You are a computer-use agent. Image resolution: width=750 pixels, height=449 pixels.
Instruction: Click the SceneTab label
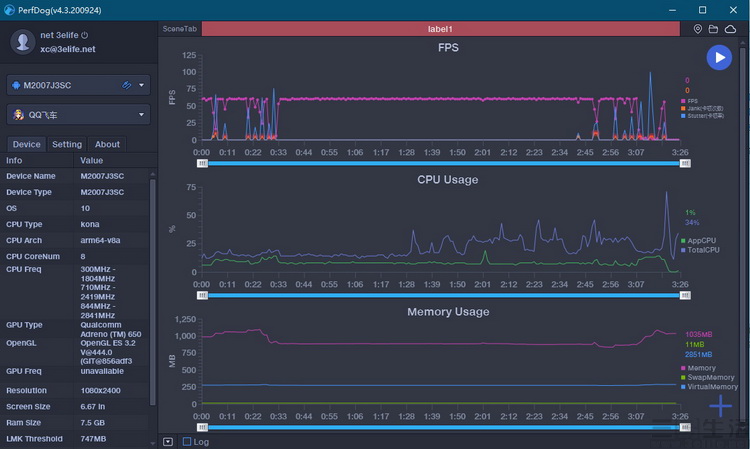click(x=179, y=29)
